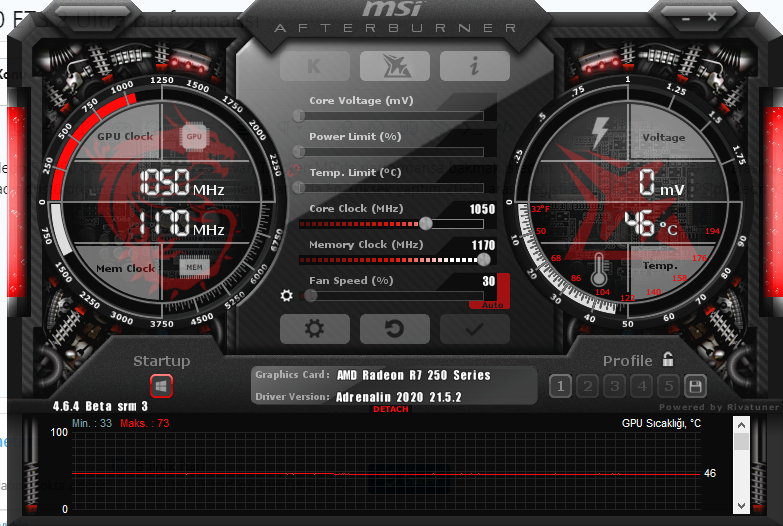Screen dimensions: 783x526
Task: Close the Afterburner window
Action: (712, 17)
